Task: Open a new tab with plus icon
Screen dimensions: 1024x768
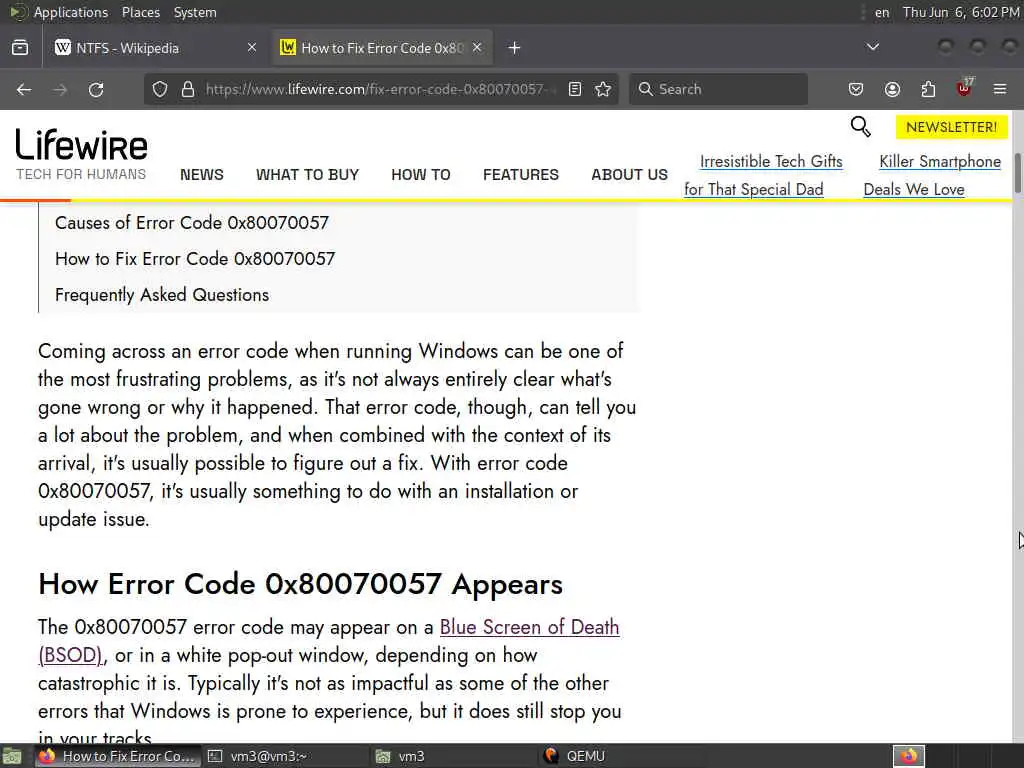Action: point(515,48)
